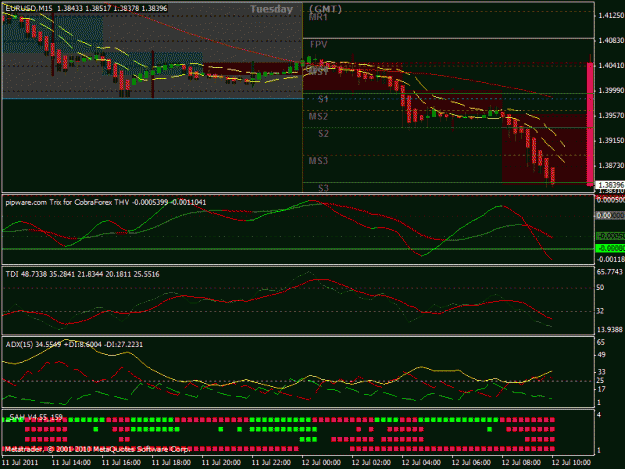Click the 11 Jul 16:00 time label
Screen dimensions: 625x469
click(x=121, y=463)
